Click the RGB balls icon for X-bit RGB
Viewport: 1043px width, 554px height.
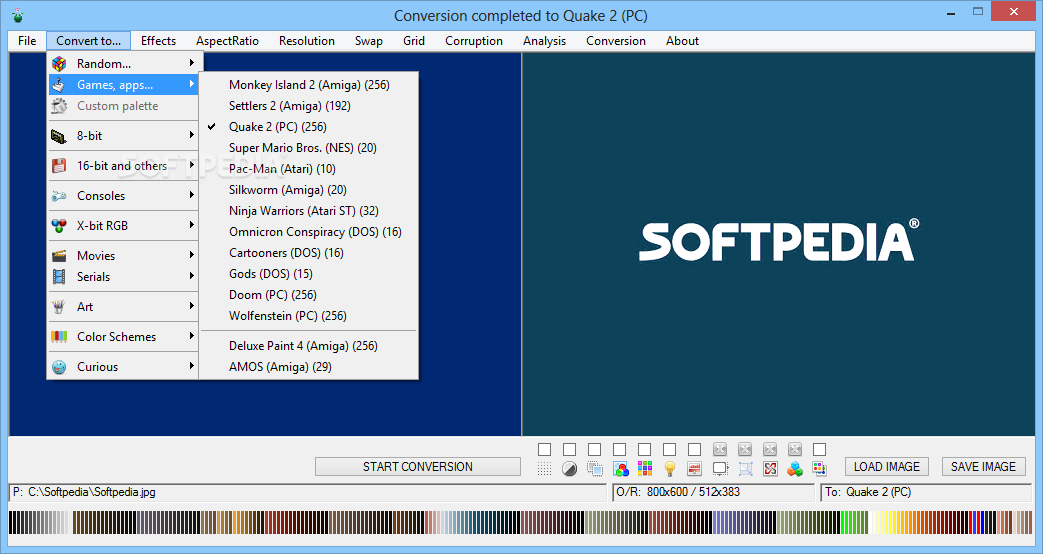coord(59,225)
